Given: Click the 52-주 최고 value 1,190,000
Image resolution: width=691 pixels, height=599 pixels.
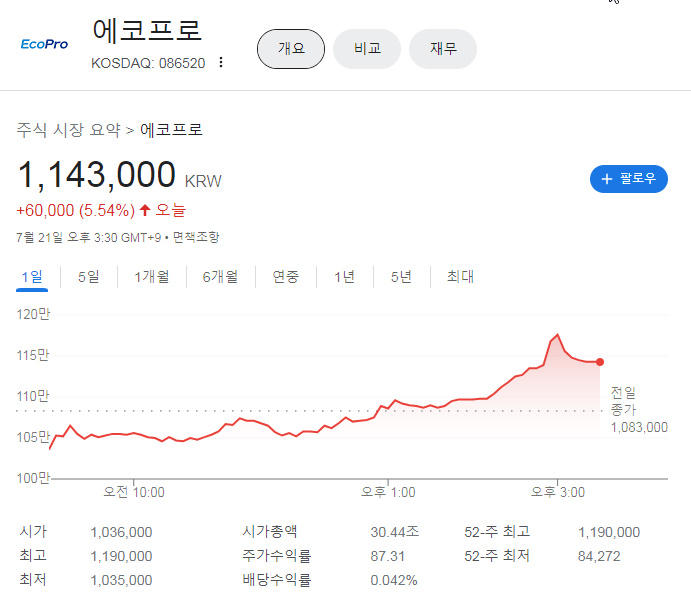Looking at the screenshot, I should click(609, 532).
